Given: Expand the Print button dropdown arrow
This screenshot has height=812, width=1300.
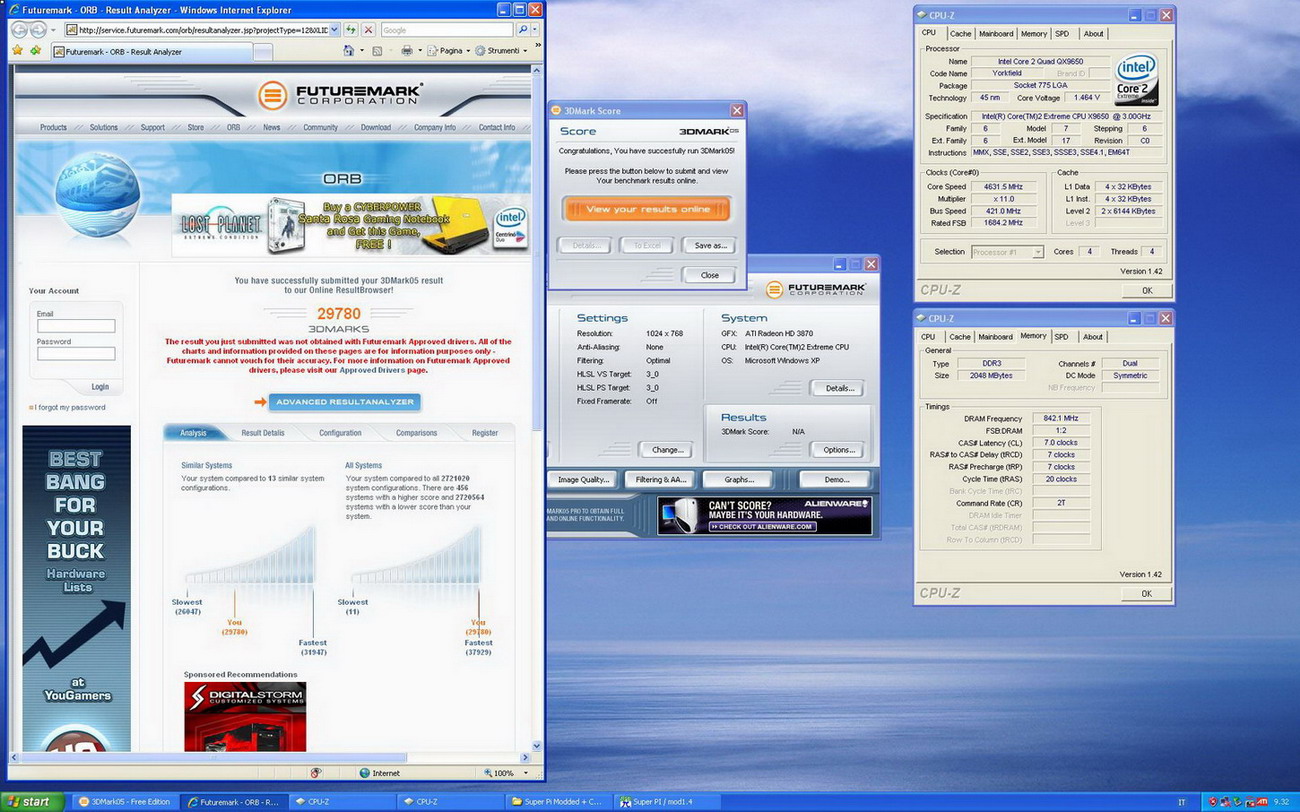Looking at the screenshot, I should click(x=419, y=50).
